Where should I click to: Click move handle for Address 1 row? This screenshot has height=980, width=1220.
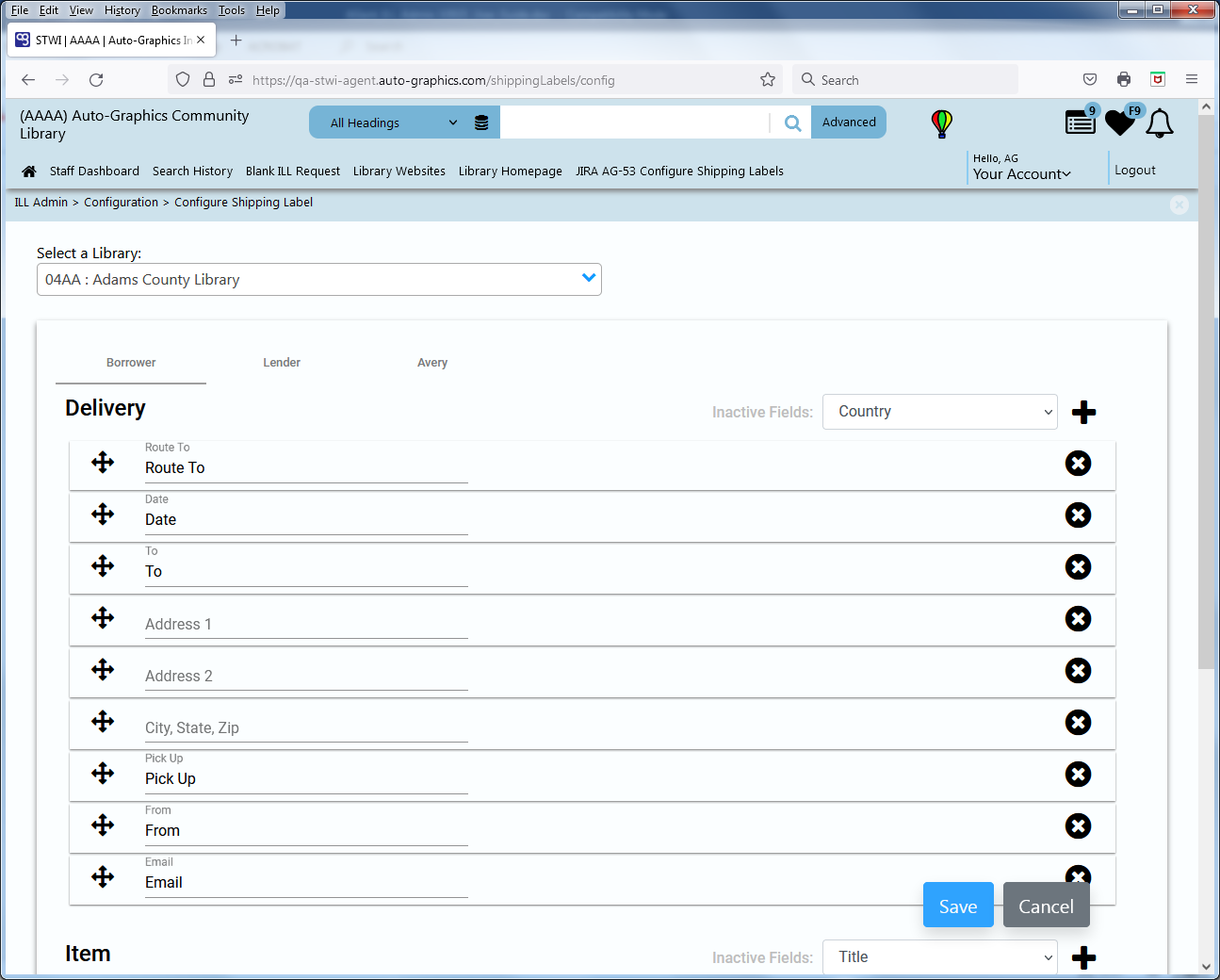tap(103, 617)
